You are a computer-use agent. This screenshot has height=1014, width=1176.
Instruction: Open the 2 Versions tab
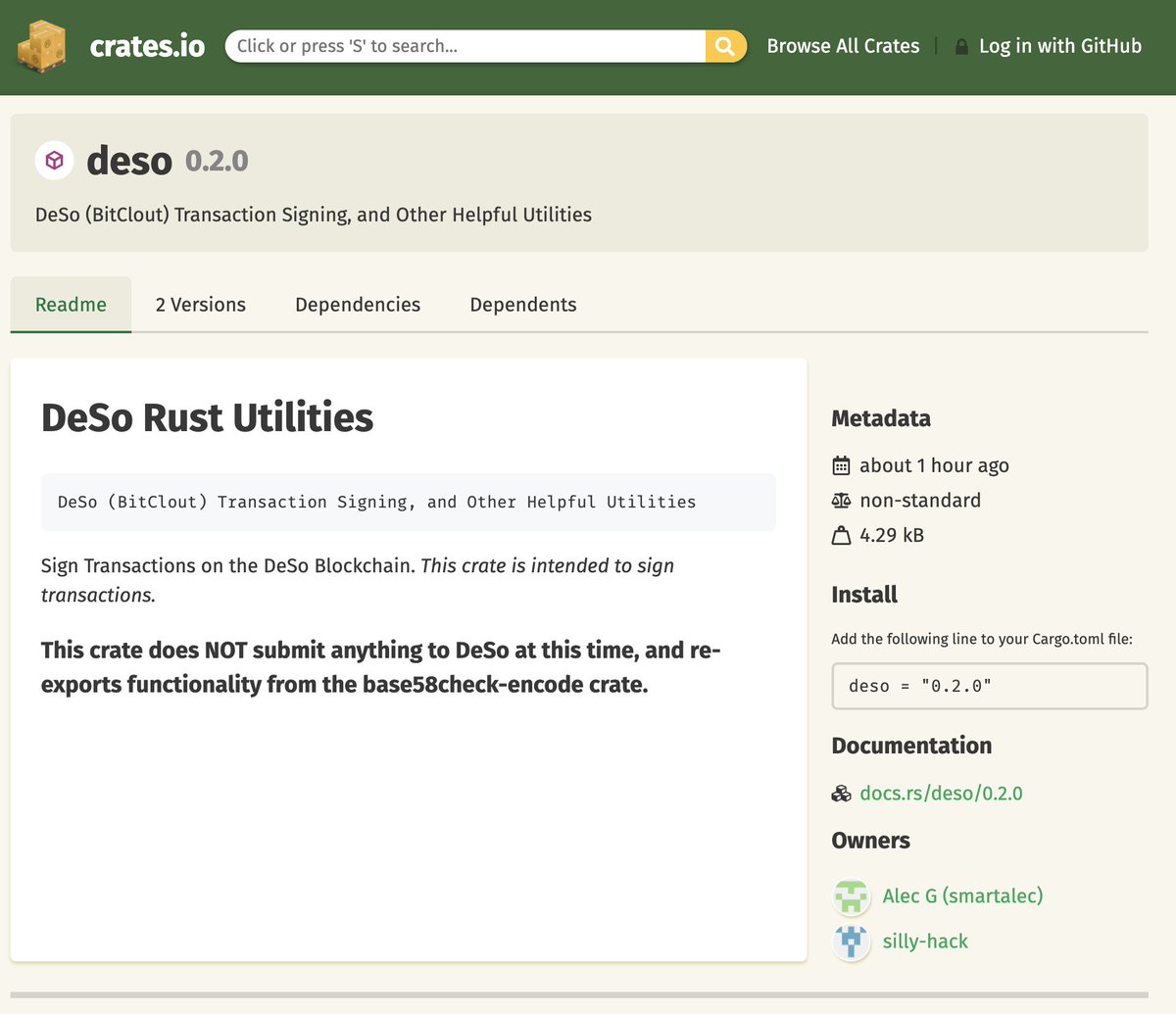pos(201,305)
